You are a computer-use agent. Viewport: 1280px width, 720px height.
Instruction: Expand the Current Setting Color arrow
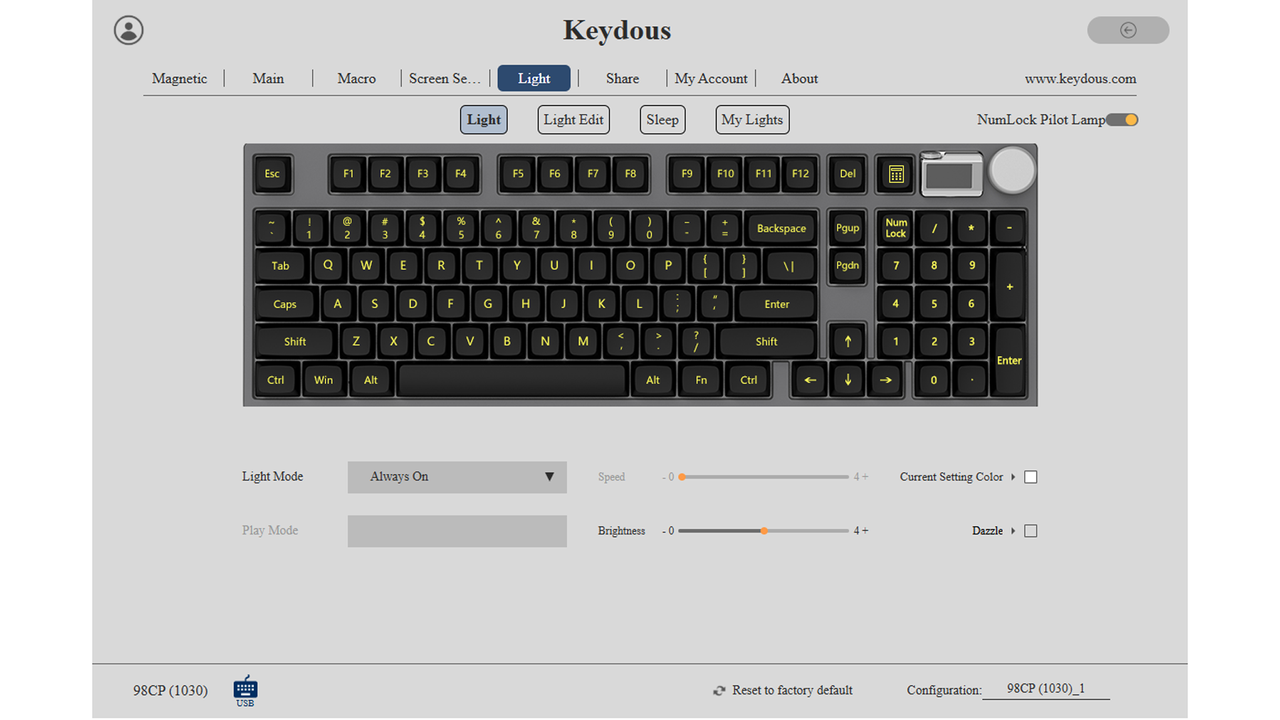click(x=1013, y=477)
